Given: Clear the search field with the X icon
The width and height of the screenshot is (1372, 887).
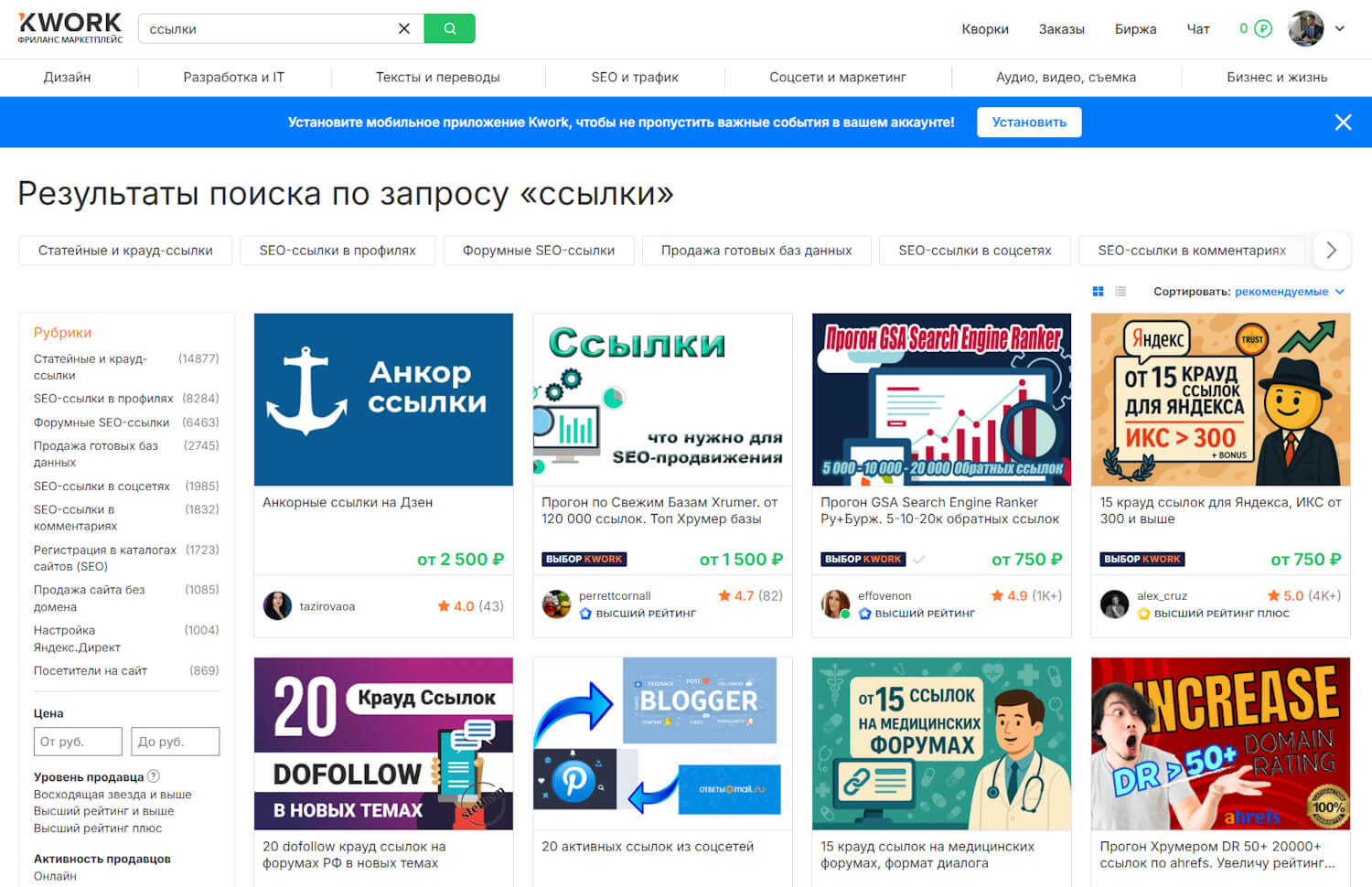Looking at the screenshot, I should click(x=404, y=28).
